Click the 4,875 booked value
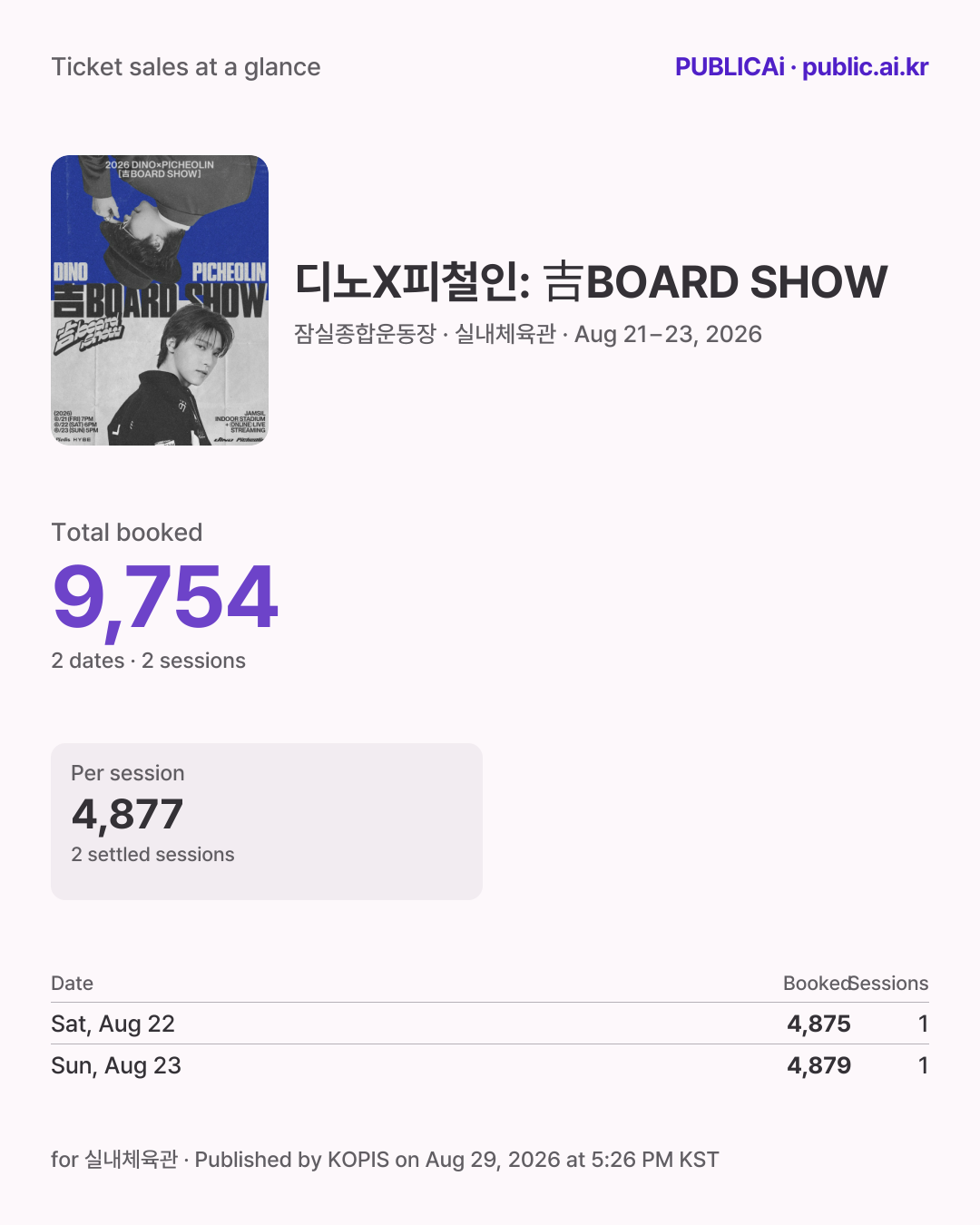The width and height of the screenshot is (980, 1225). [818, 1024]
